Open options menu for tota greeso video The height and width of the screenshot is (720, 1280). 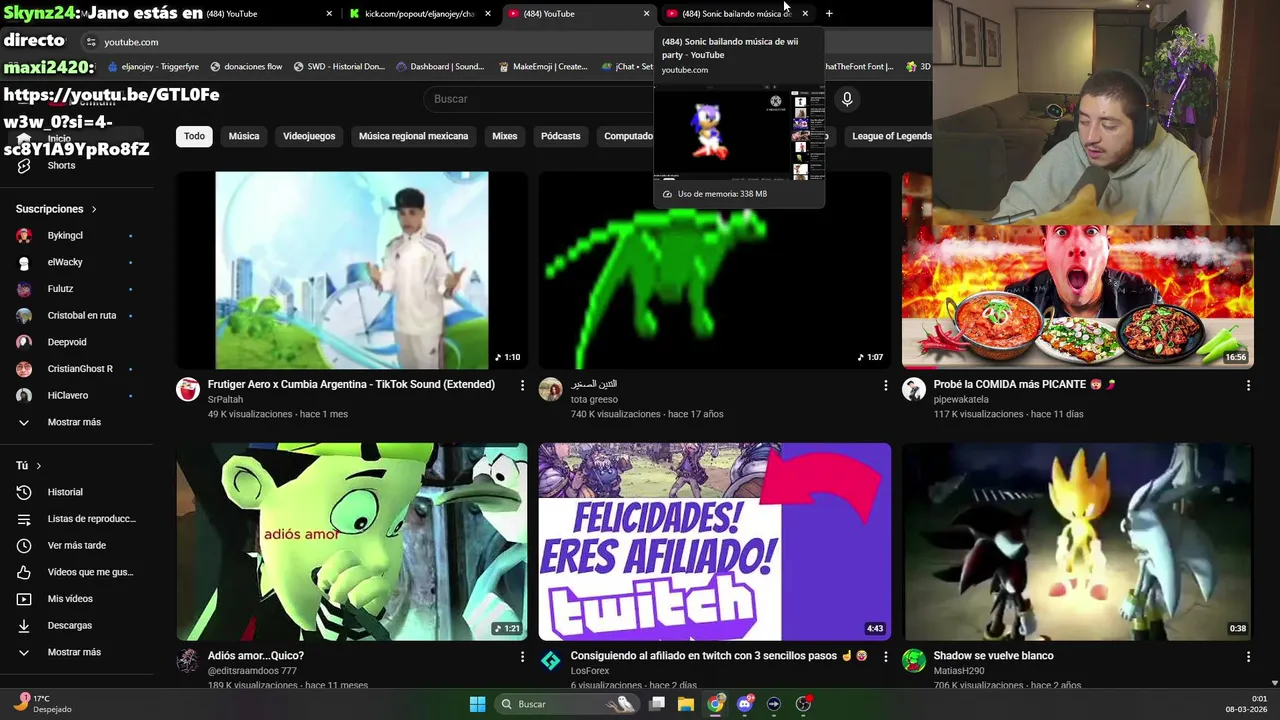885,385
